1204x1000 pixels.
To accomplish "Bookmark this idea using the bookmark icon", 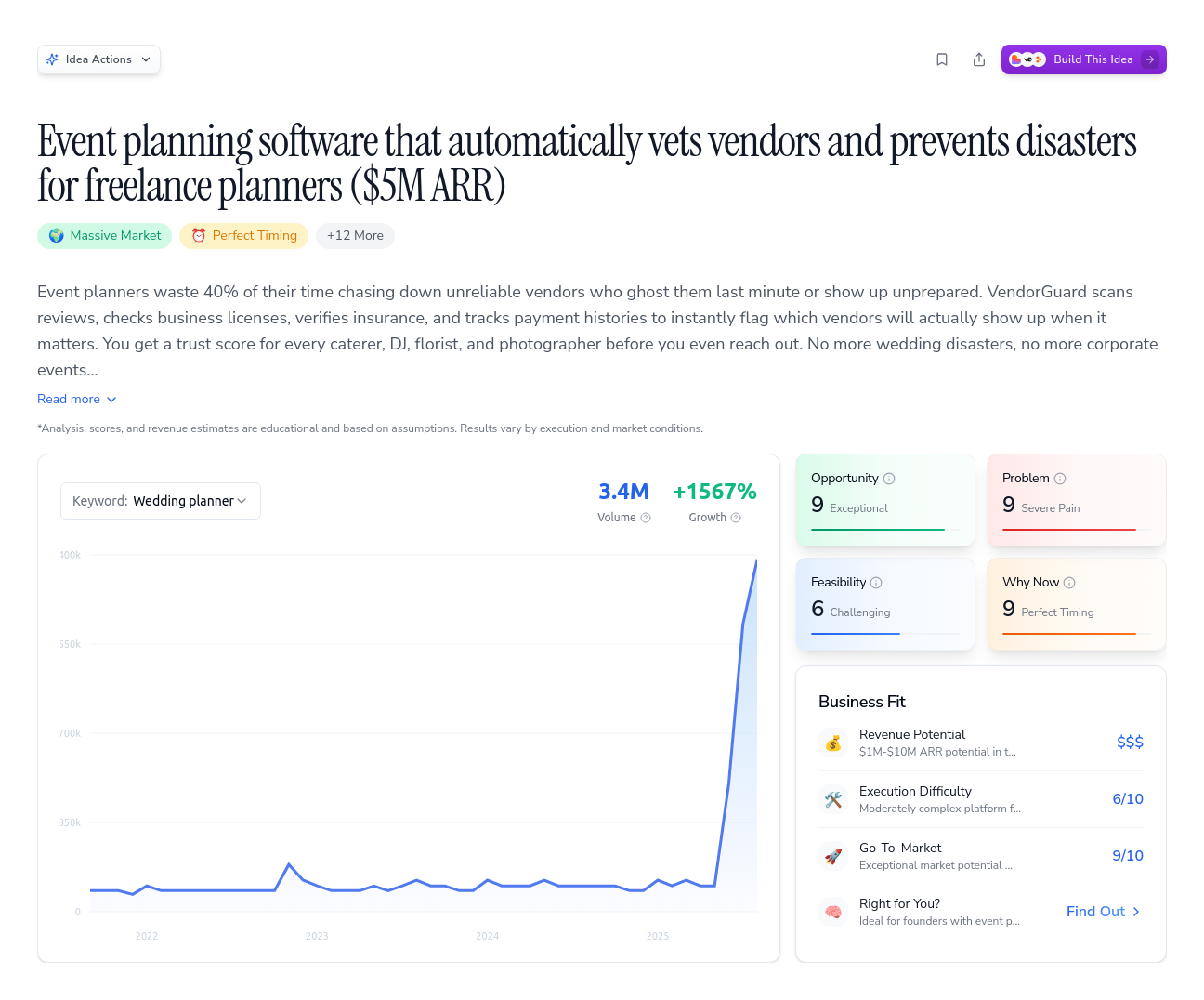I will click(x=942, y=59).
